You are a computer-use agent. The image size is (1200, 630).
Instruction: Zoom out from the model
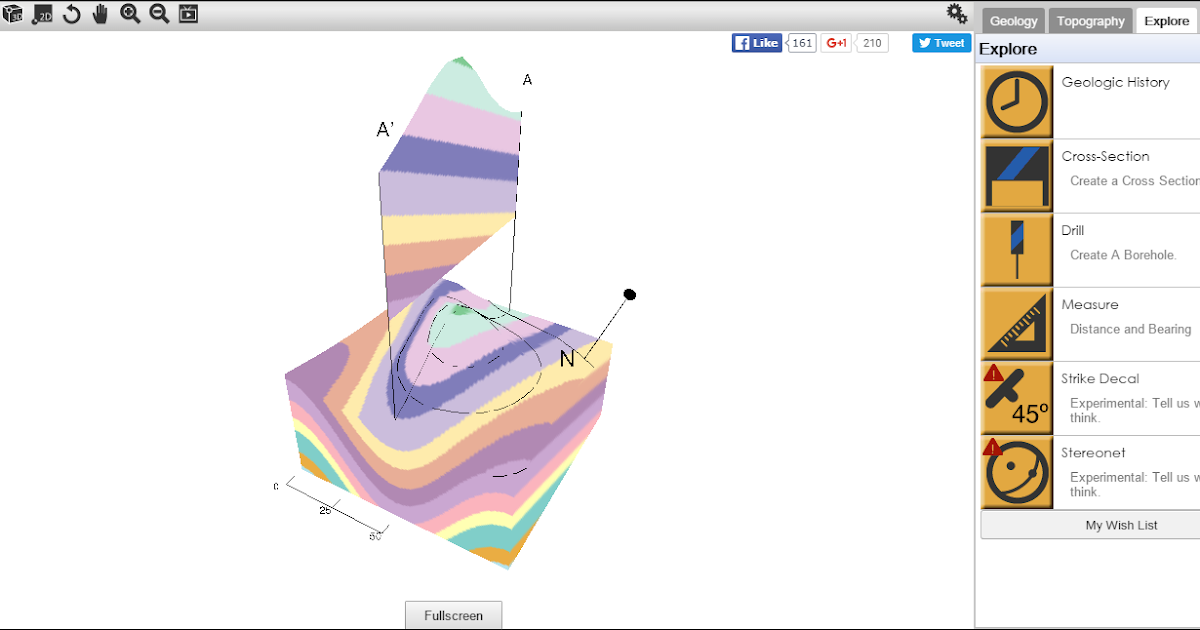pyautogui.click(x=159, y=14)
